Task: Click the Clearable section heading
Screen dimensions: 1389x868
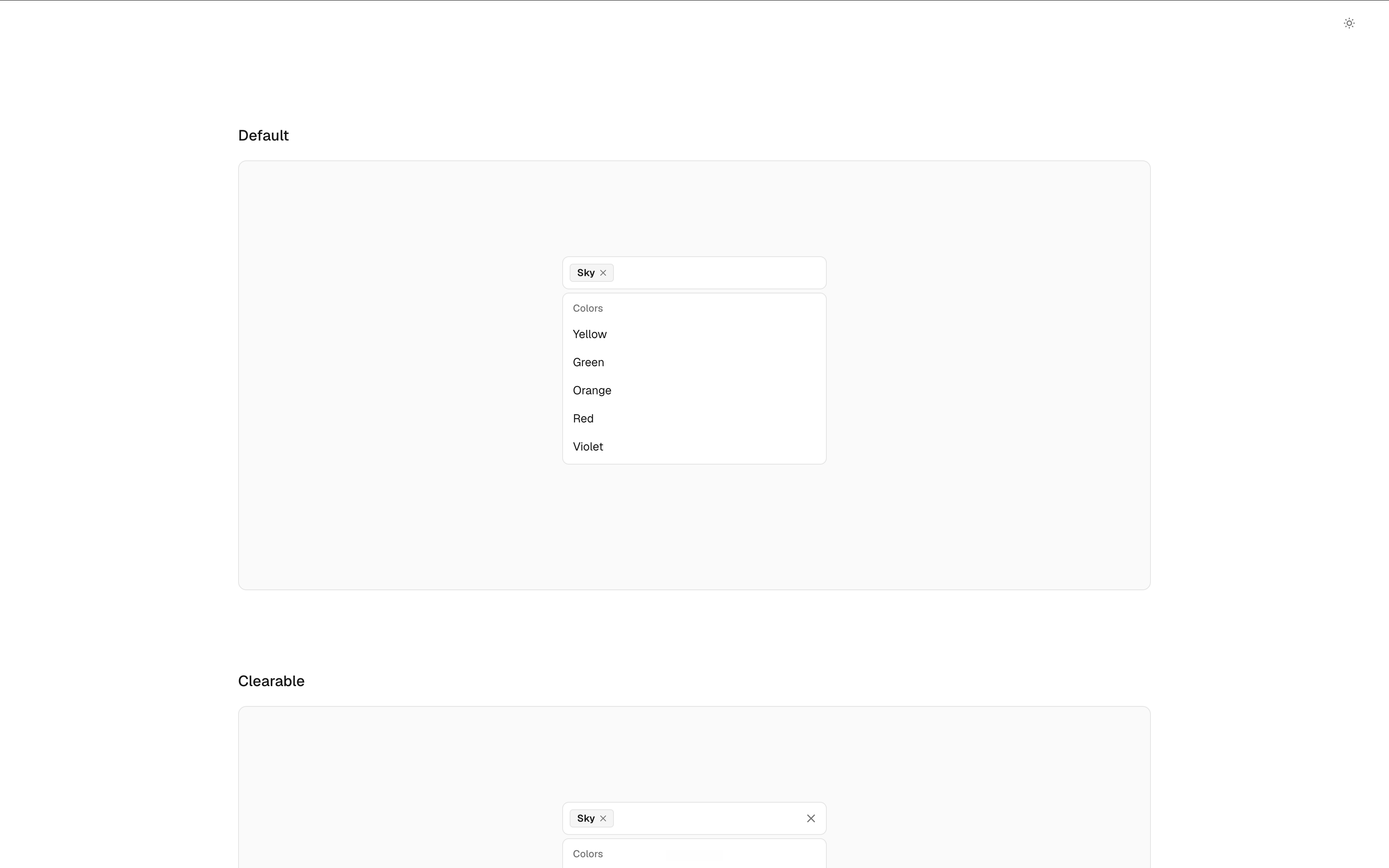Action: [x=271, y=682]
